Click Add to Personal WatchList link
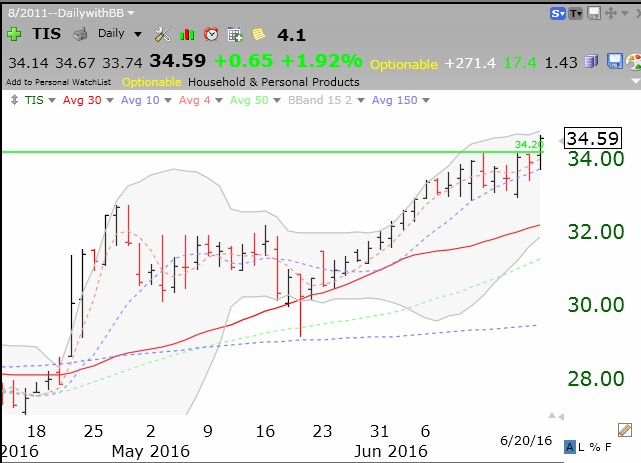 point(58,82)
